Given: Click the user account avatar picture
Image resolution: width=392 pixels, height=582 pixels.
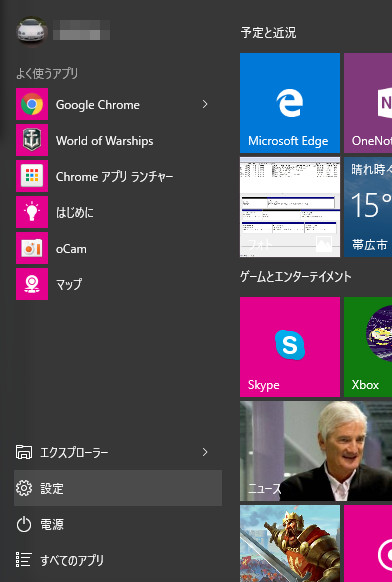Looking at the screenshot, I should (x=32, y=31).
